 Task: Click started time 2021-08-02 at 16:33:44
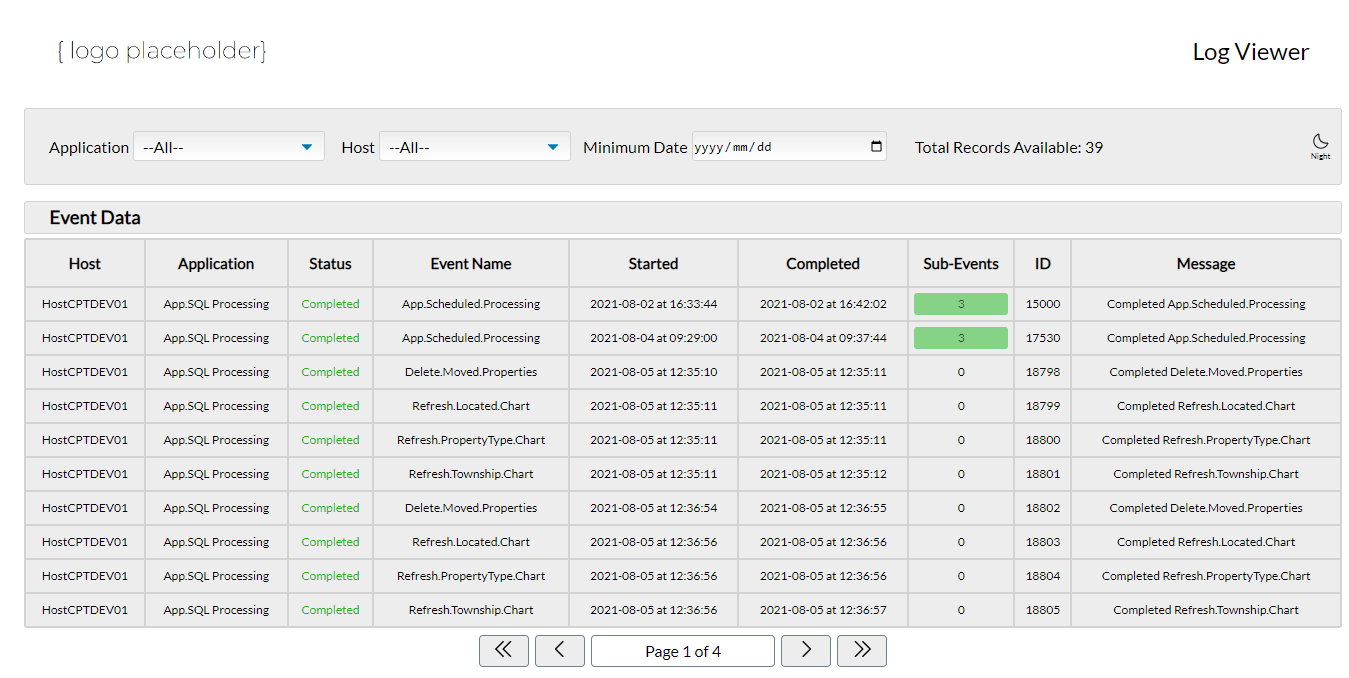[x=653, y=304]
